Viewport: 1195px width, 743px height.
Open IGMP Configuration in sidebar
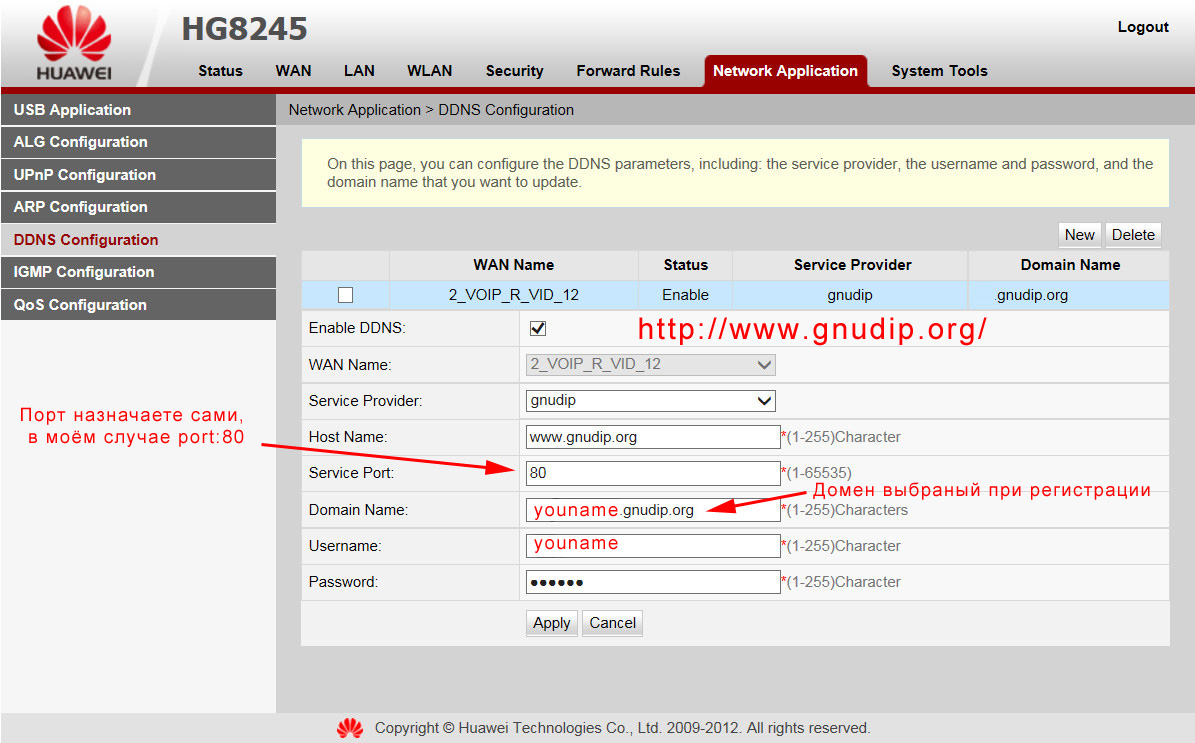(x=138, y=272)
